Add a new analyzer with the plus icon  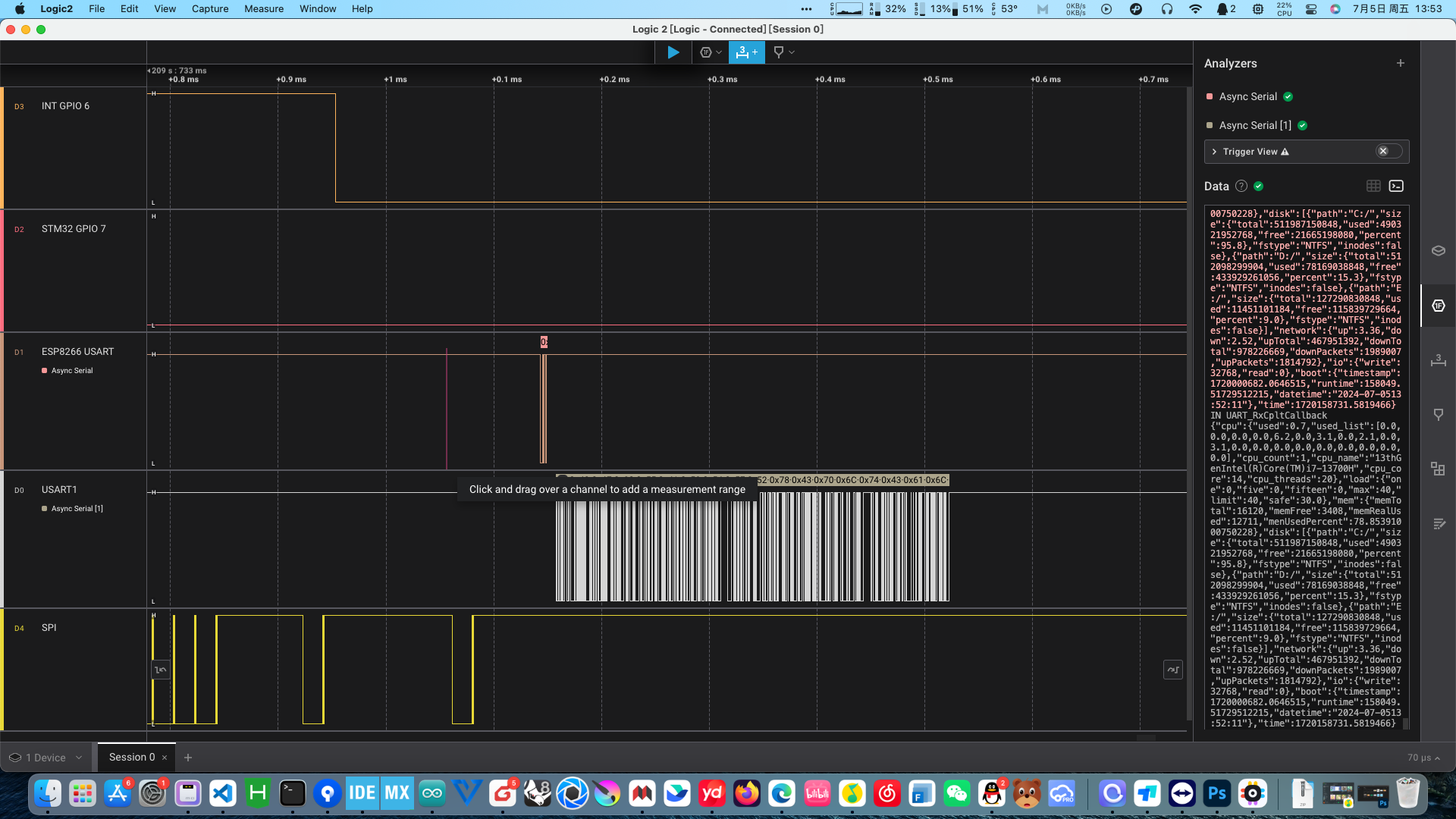[1400, 63]
